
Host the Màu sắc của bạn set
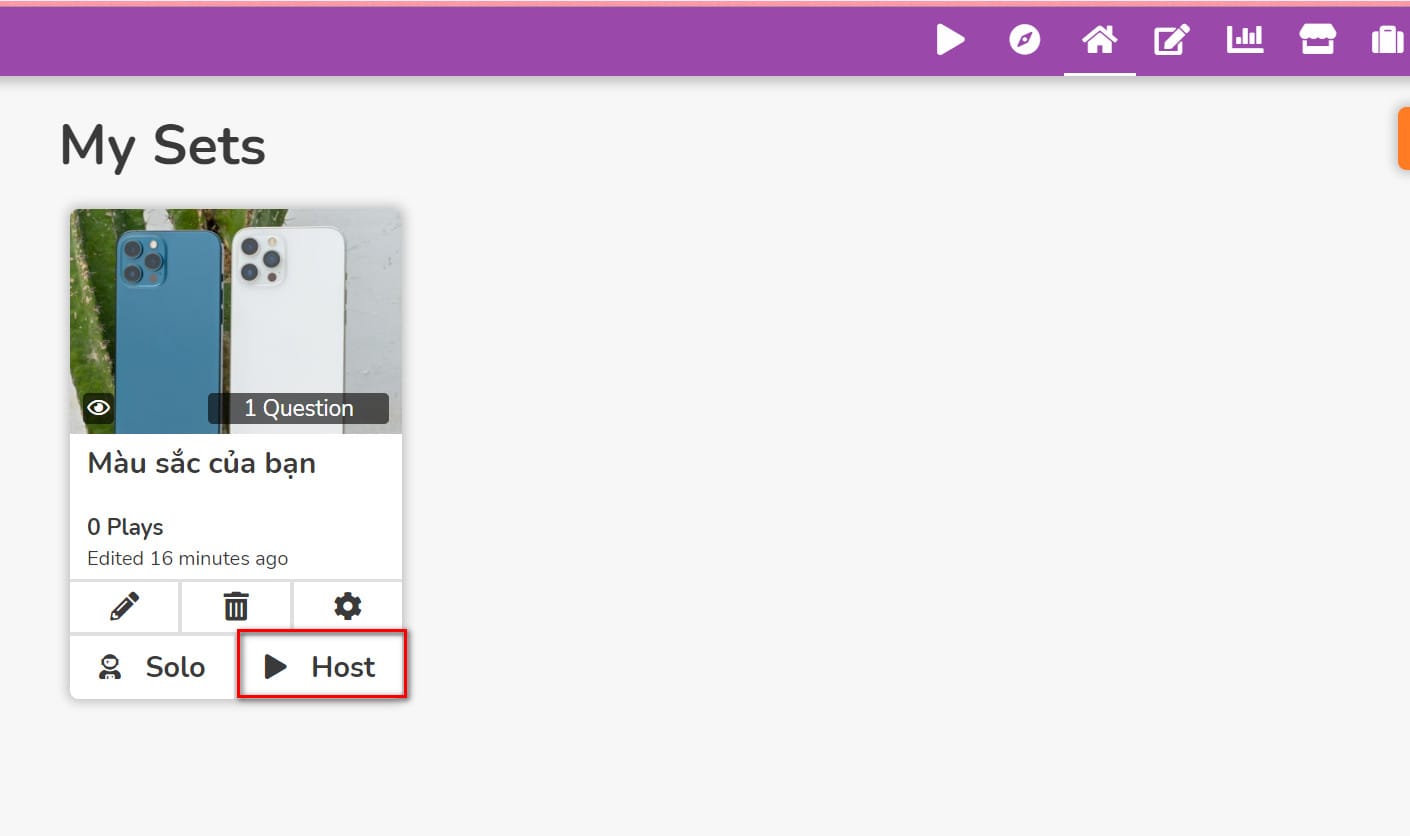(x=321, y=667)
